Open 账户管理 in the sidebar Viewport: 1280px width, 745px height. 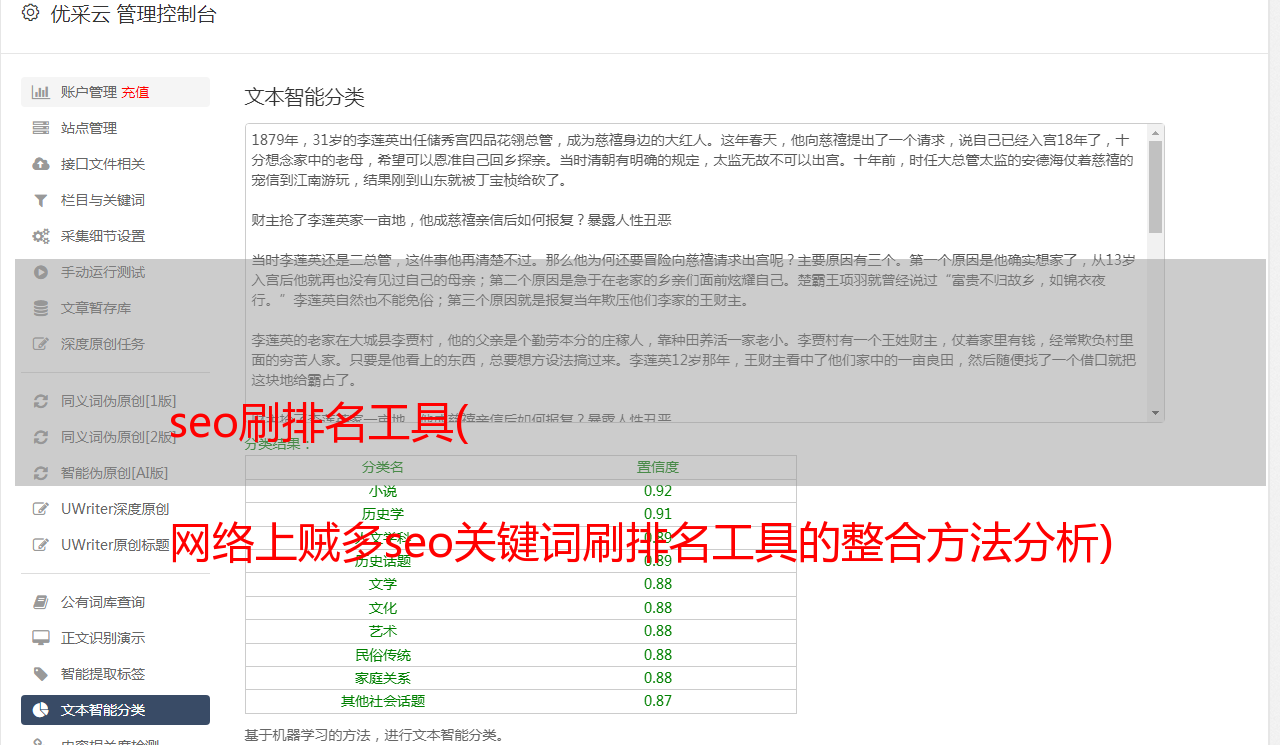tap(115, 92)
